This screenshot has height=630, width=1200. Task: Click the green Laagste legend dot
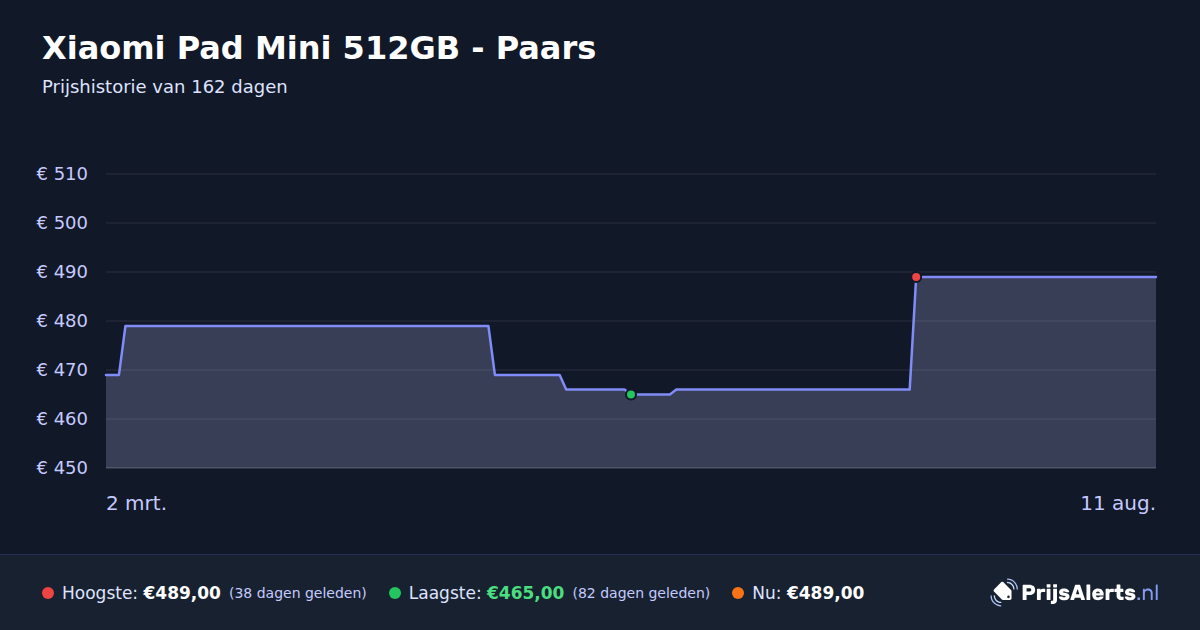click(x=395, y=593)
